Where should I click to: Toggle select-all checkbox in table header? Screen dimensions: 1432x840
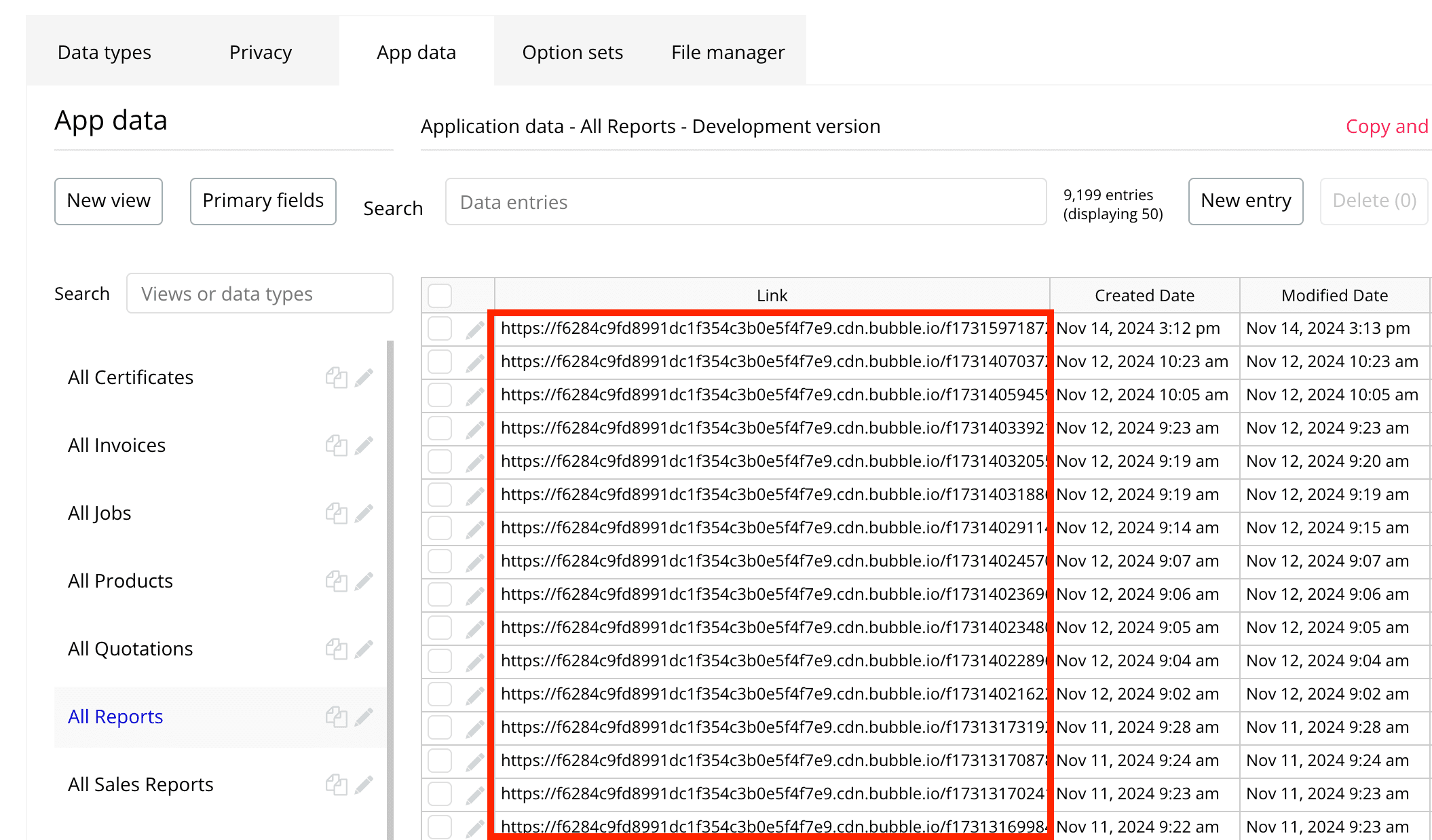[x=440, y=296]
